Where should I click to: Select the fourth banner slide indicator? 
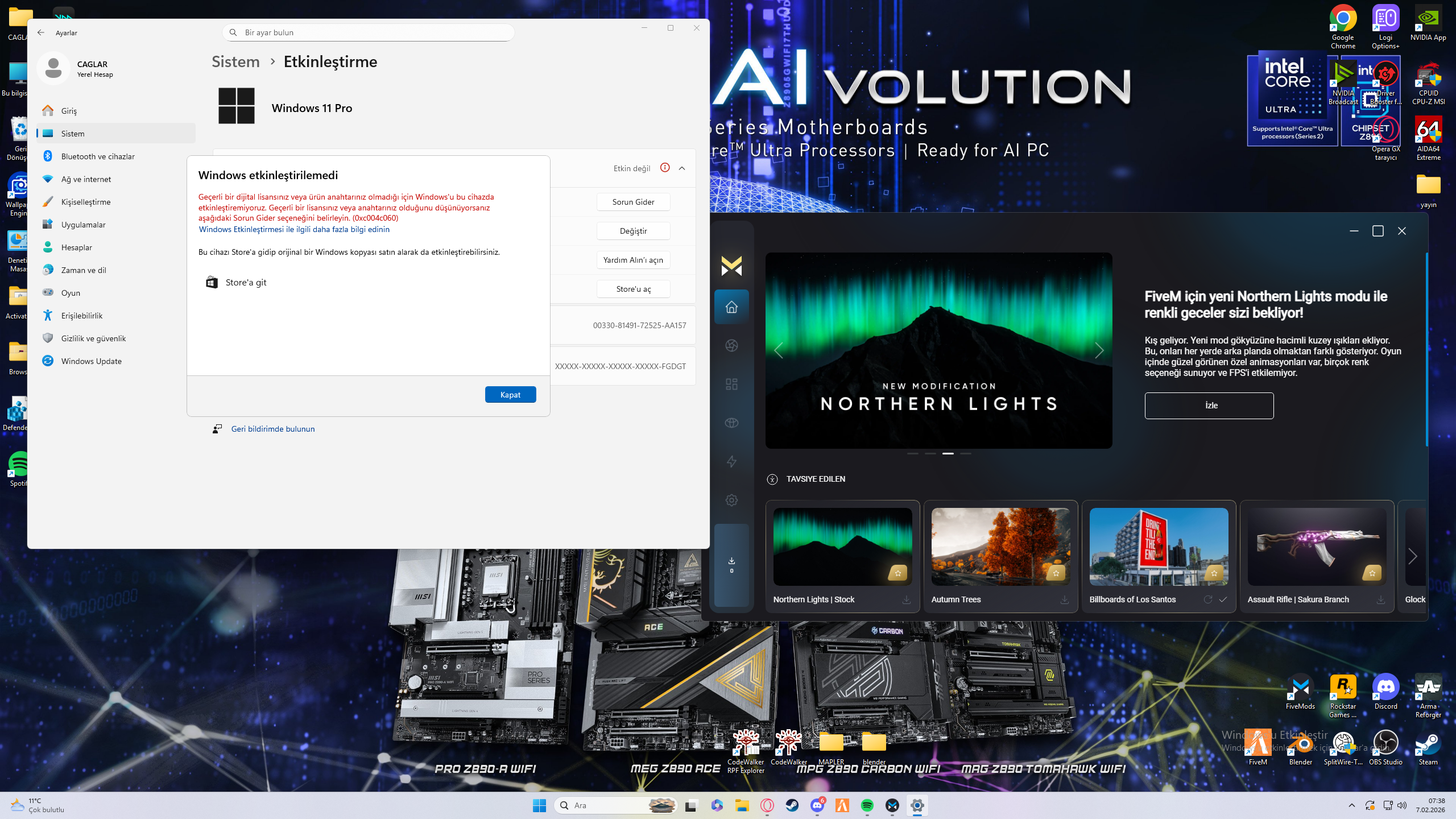(966, 453)
